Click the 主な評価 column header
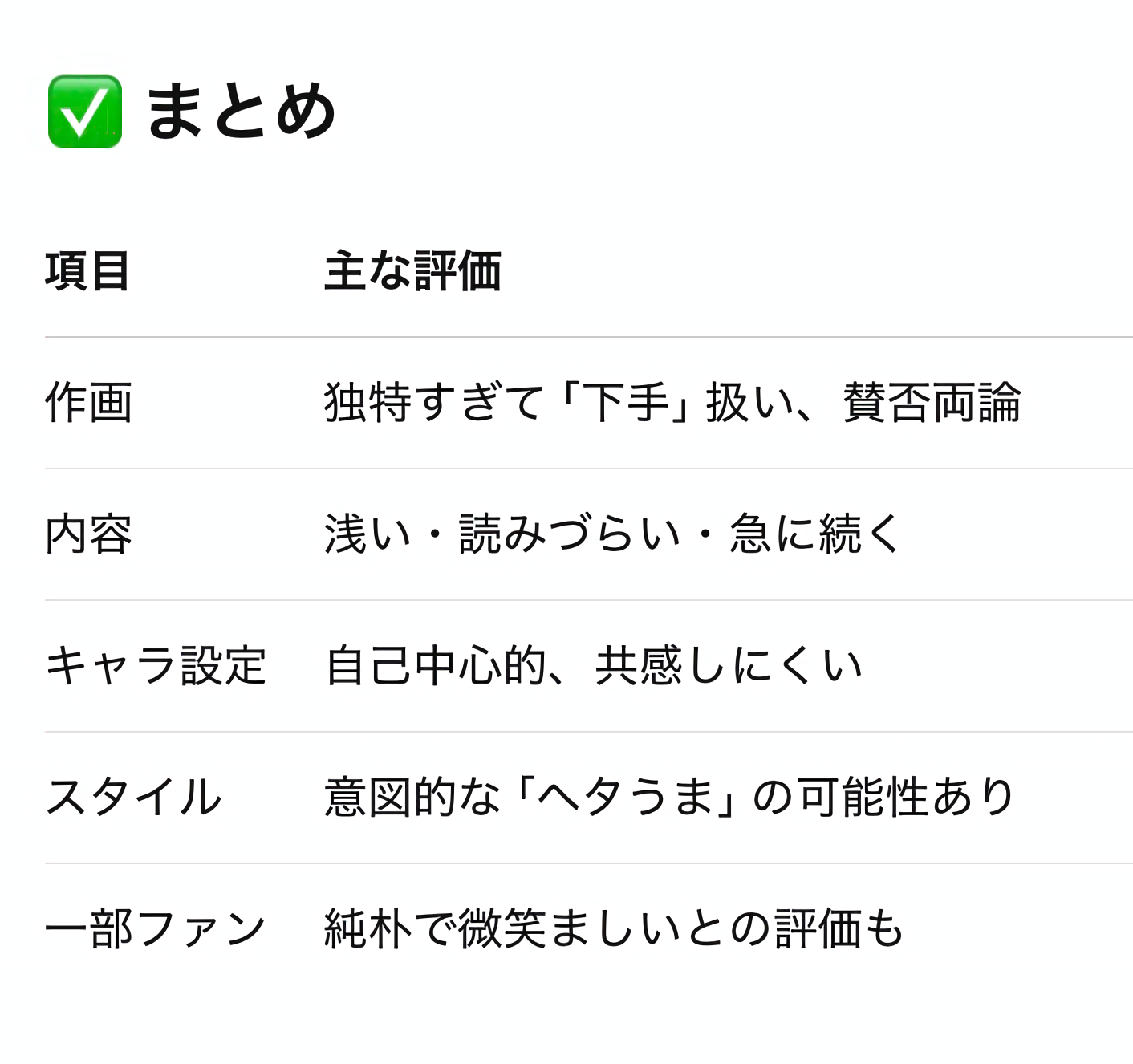This screenshot has width=1133, height=1064. [413, 270]
